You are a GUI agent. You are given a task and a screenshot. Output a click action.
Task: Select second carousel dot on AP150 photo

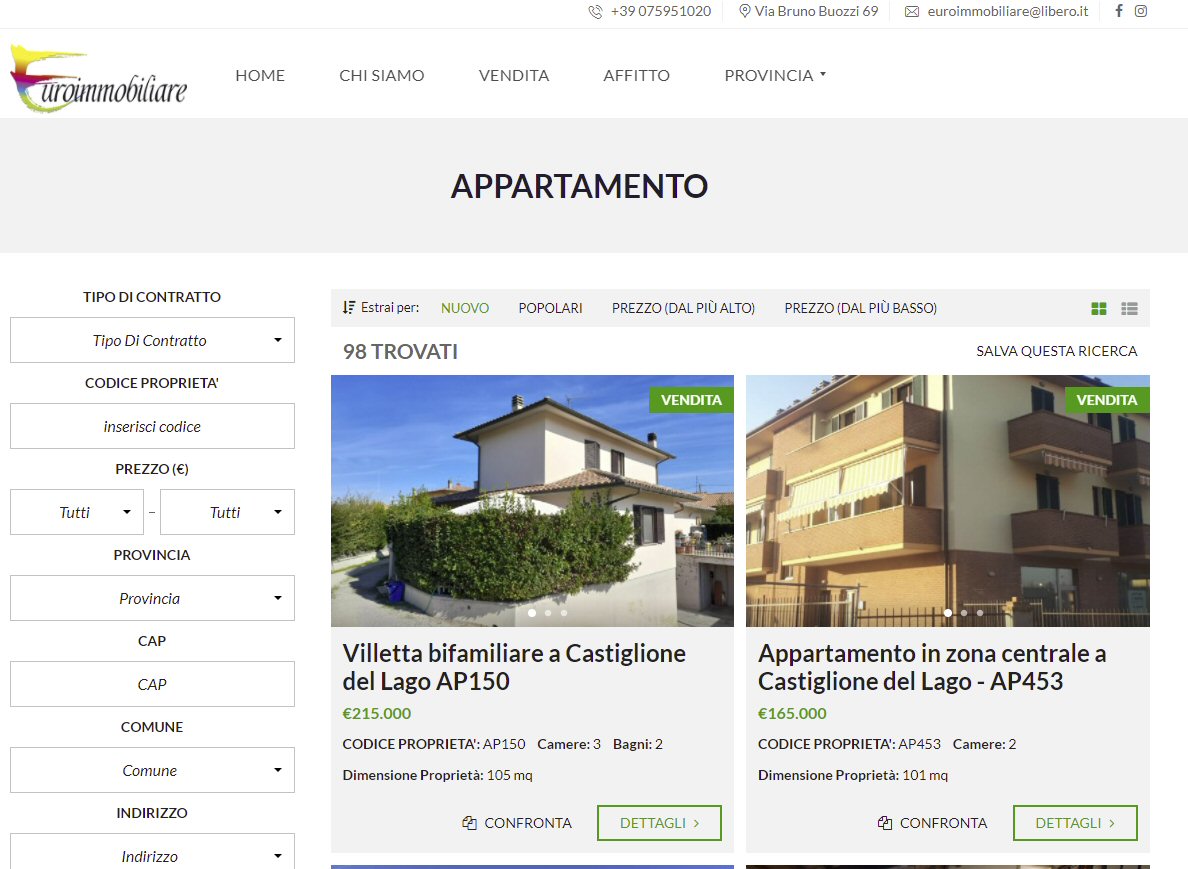[548, 613]
